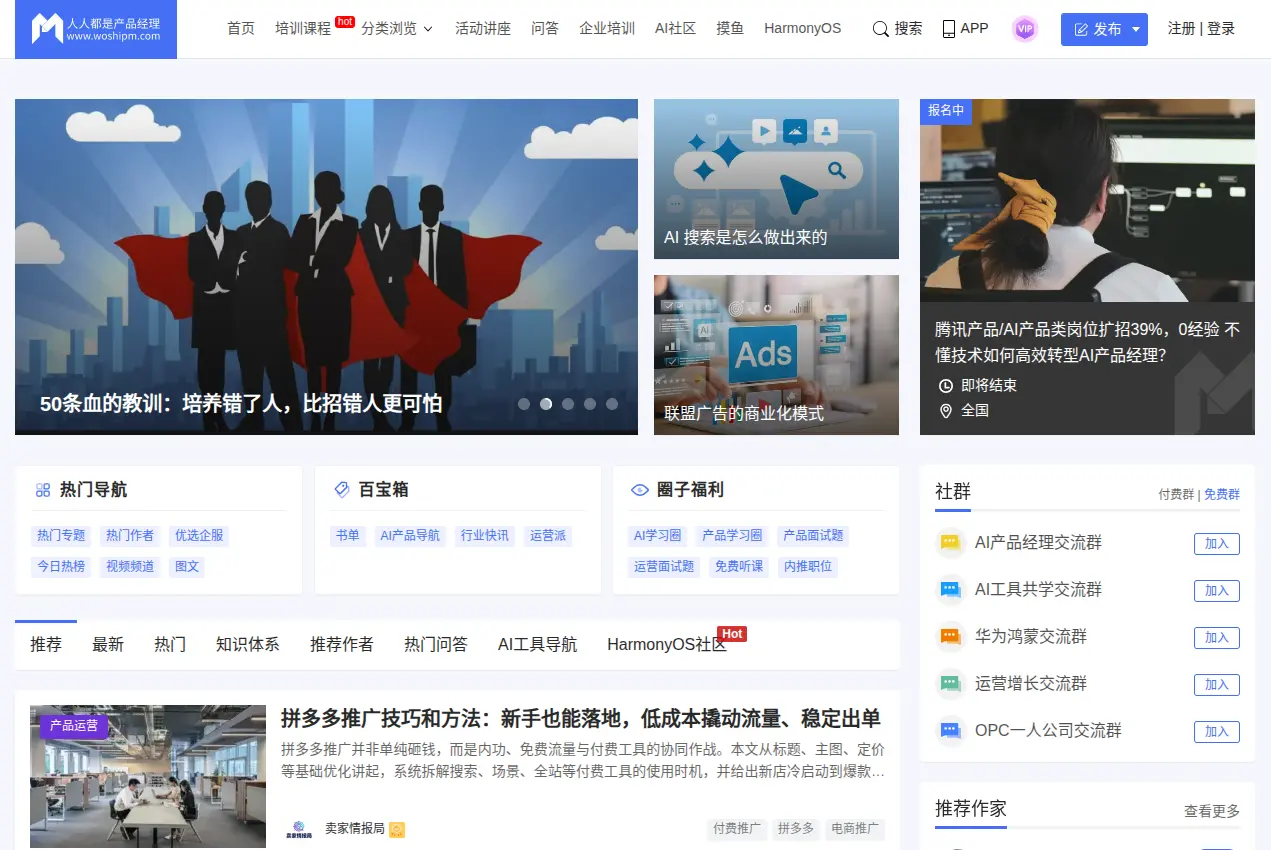
Task: Open the AI产品导航 tag
Action: click(410, 535)
